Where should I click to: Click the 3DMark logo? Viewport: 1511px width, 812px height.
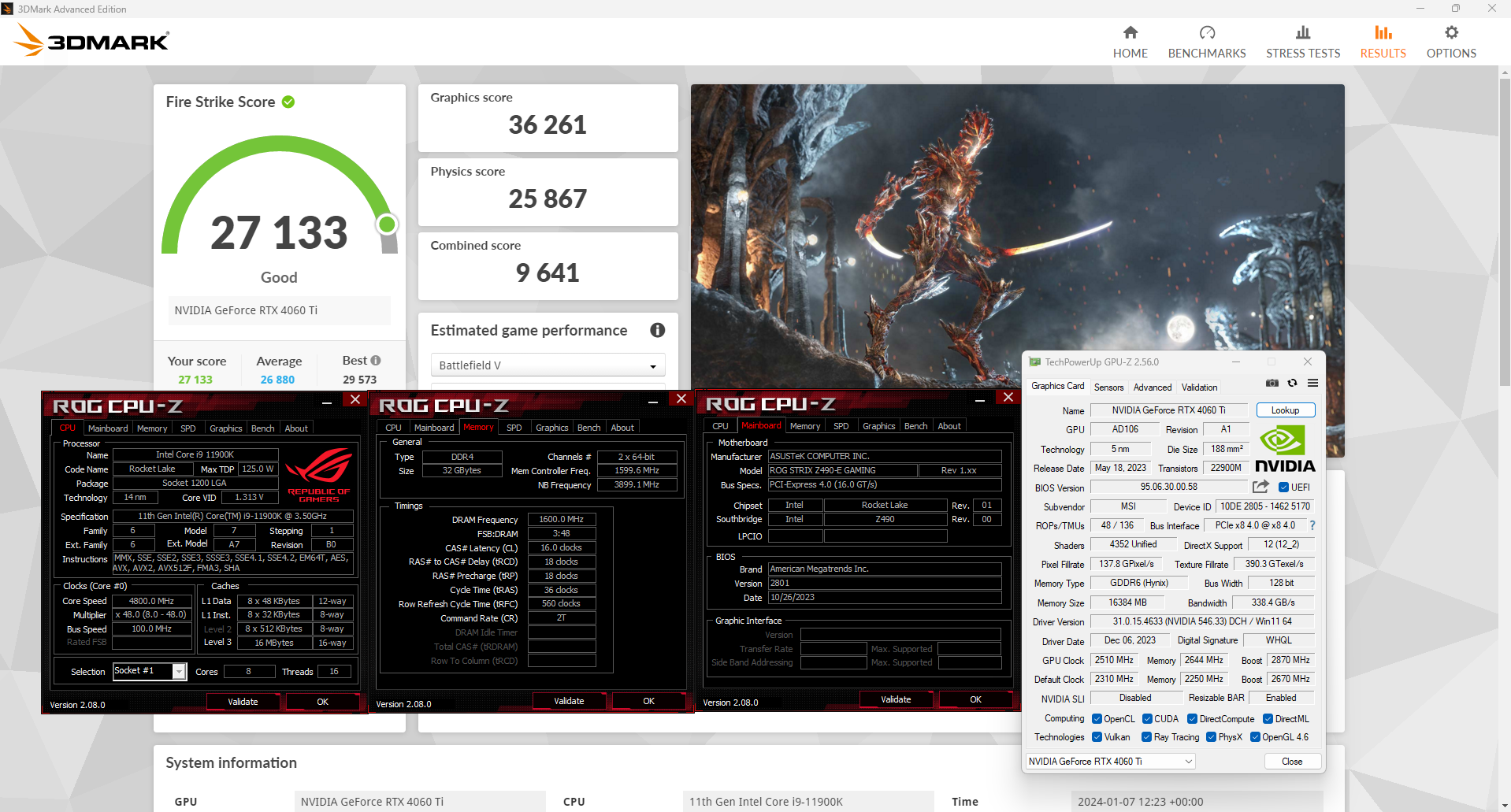[91, 40]
